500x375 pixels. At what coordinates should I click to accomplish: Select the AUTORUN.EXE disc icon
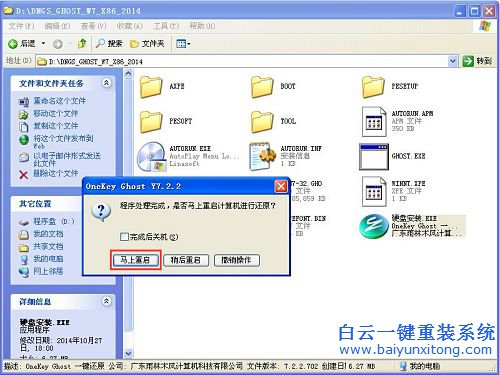click(x=152, y=157)
